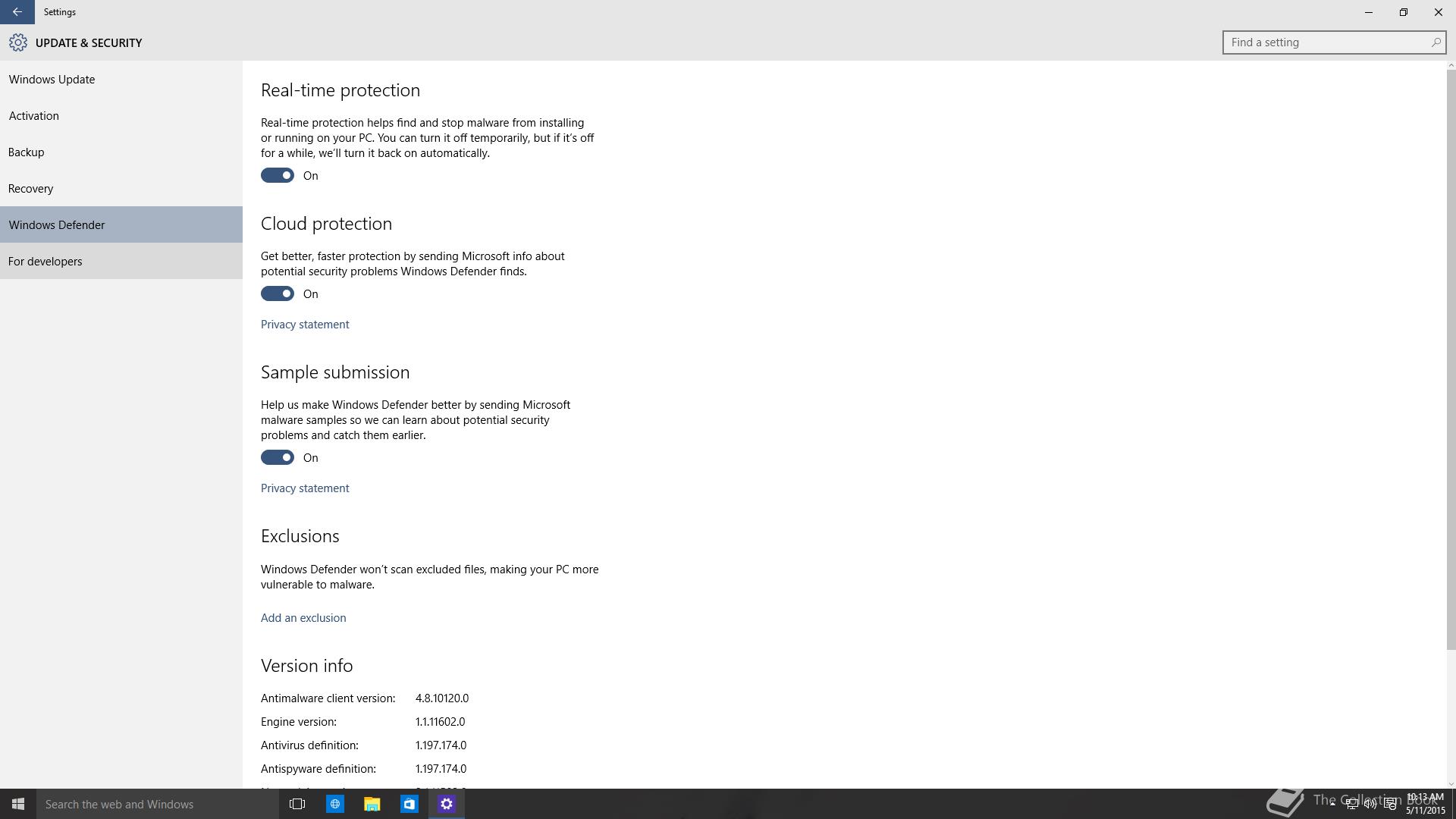Image resolution: width=1456 pixels, height=819 pixels.
Task: Show hidden system tray icons
Action: pos(1332,804)
